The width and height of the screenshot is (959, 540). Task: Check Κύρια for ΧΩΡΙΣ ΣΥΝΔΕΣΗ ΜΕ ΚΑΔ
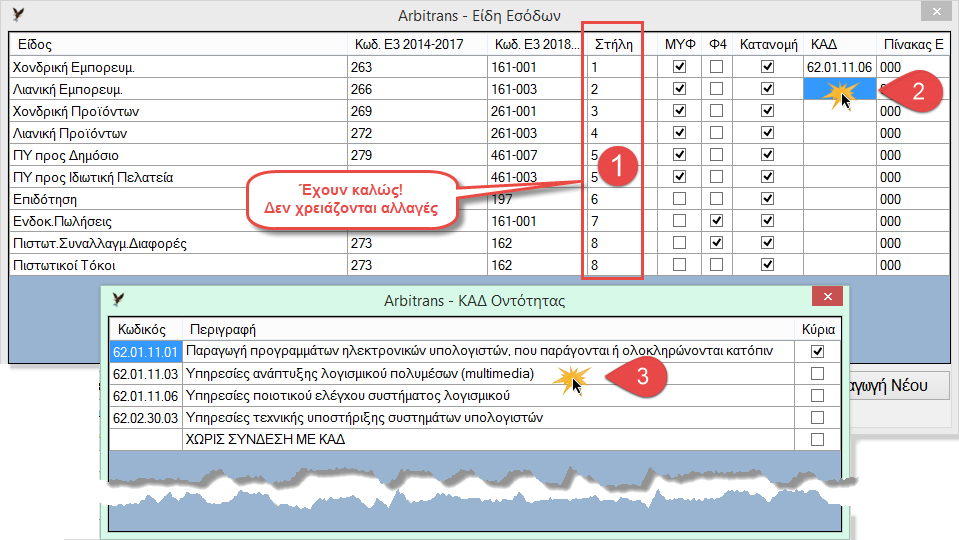[817, 440]
